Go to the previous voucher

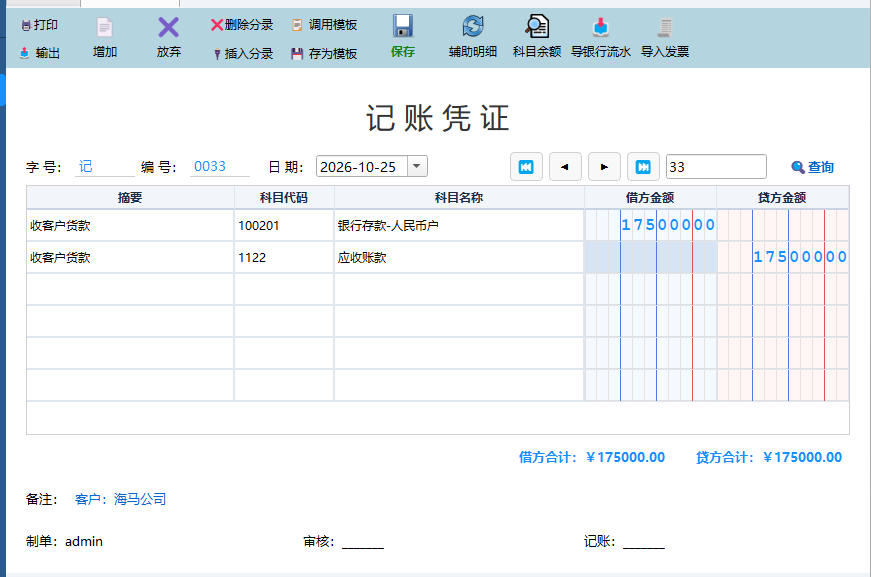565,167
